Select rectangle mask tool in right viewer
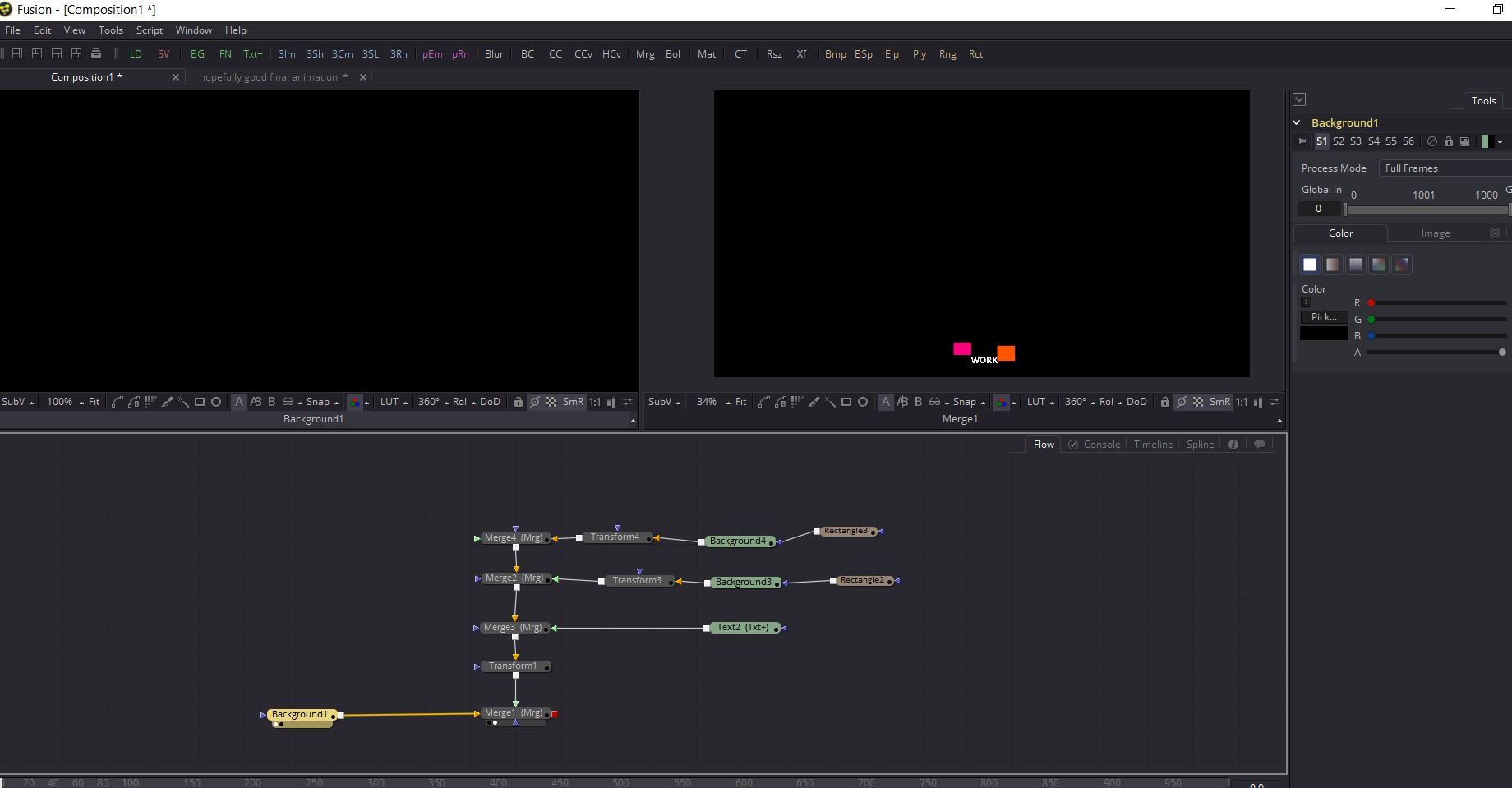 coord(846,402)
